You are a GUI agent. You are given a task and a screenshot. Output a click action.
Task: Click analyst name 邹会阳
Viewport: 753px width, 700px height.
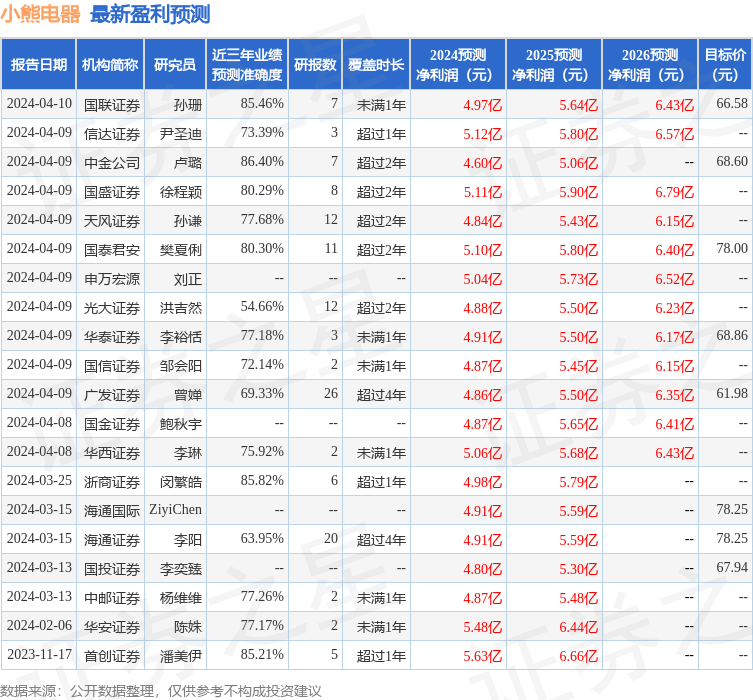181,366
